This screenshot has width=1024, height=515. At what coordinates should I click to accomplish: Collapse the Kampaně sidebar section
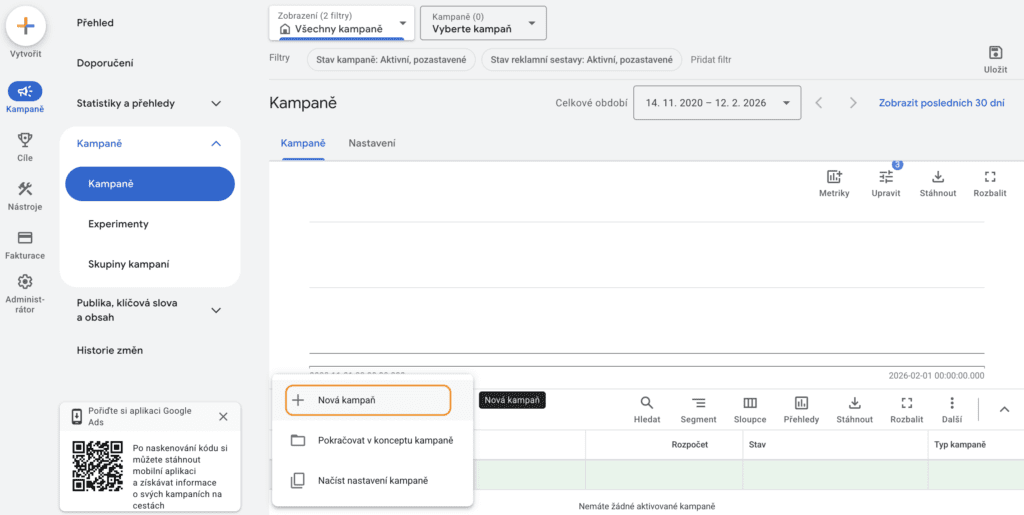[x=216, y=144]
